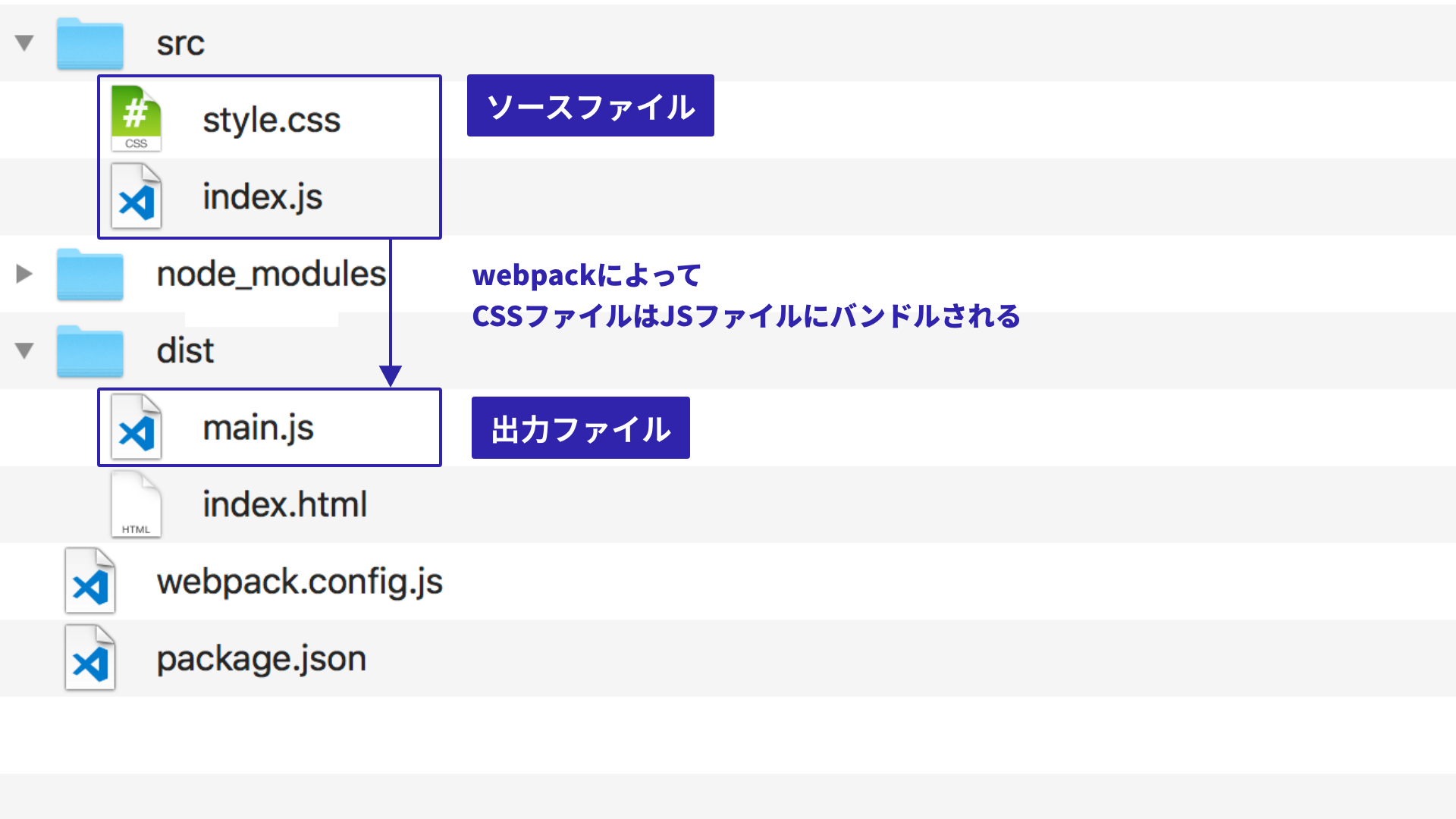The height and width of the screenshot is (819, 1456).
Task: Select the webpack.config.js file name
Action: [x=300, y=582]
